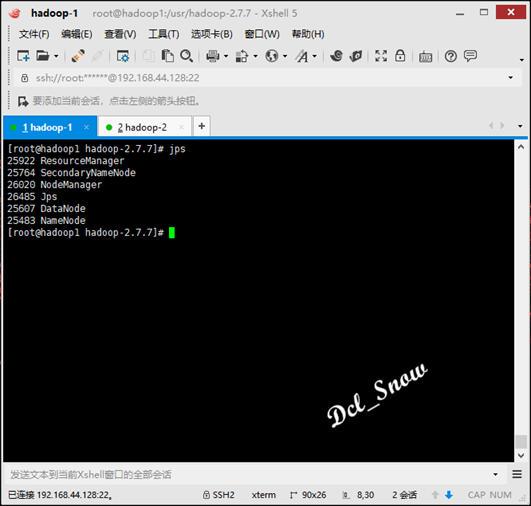
Task: Toggle full screen mode icon
Action: (381, 56)
